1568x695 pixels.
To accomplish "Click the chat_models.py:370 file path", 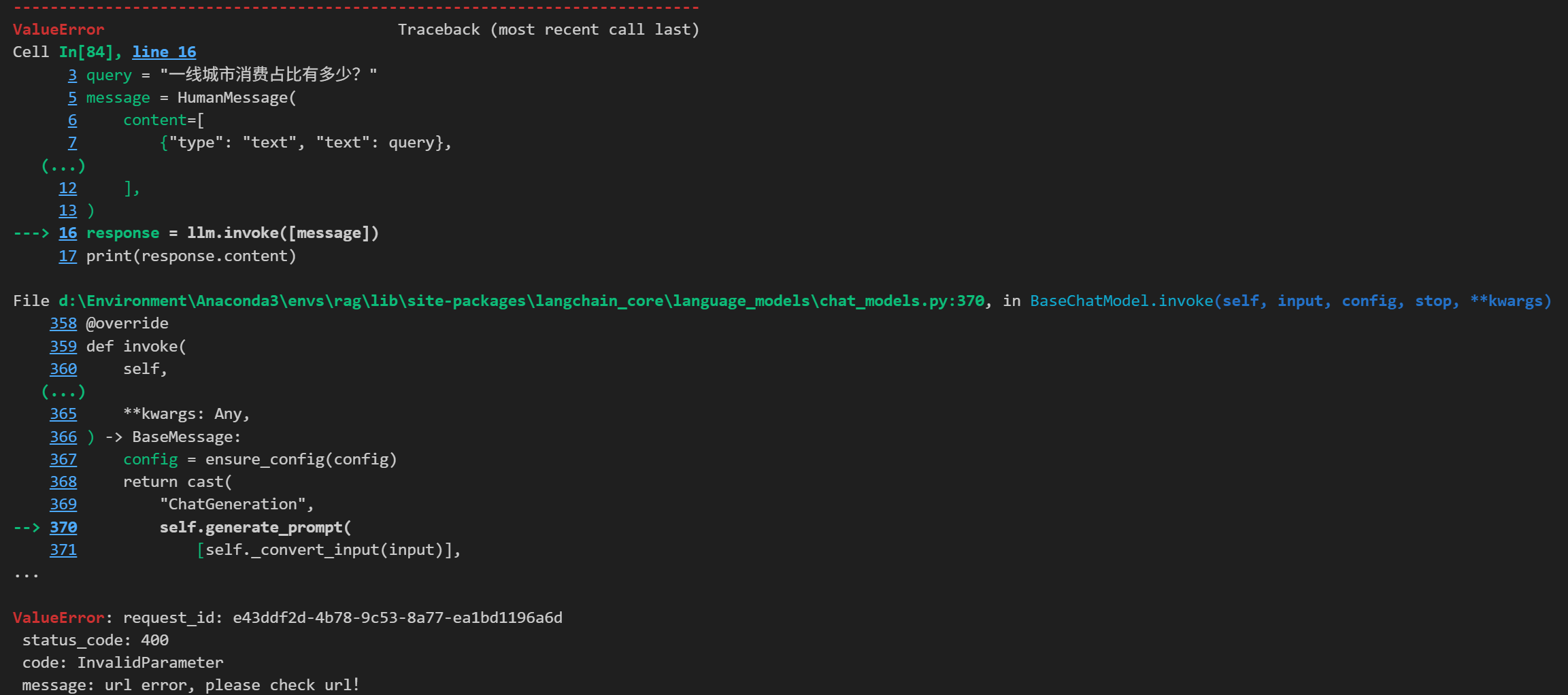I will coord(521,301).
